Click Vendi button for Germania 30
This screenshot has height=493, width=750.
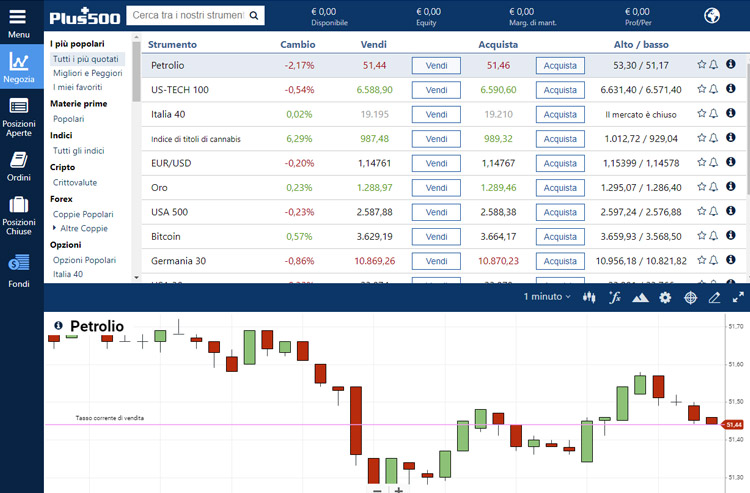tap(436, 261)
